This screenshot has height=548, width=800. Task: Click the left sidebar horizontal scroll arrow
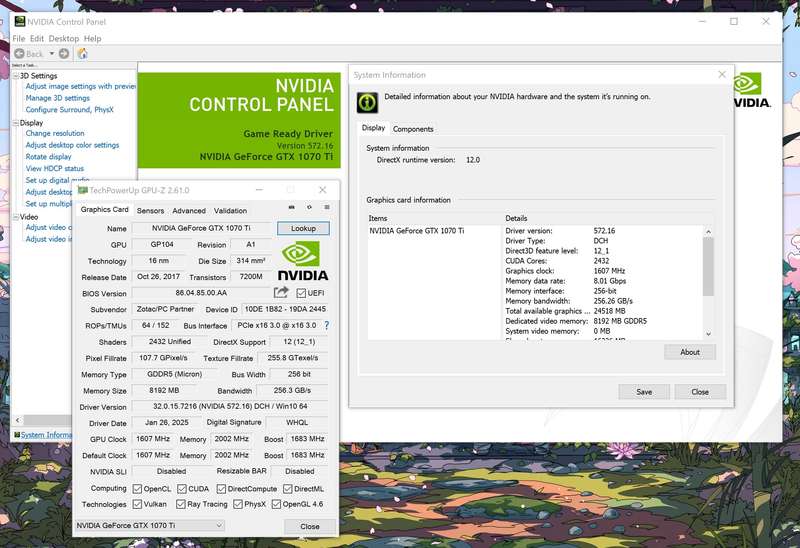(x=17, y=420)
